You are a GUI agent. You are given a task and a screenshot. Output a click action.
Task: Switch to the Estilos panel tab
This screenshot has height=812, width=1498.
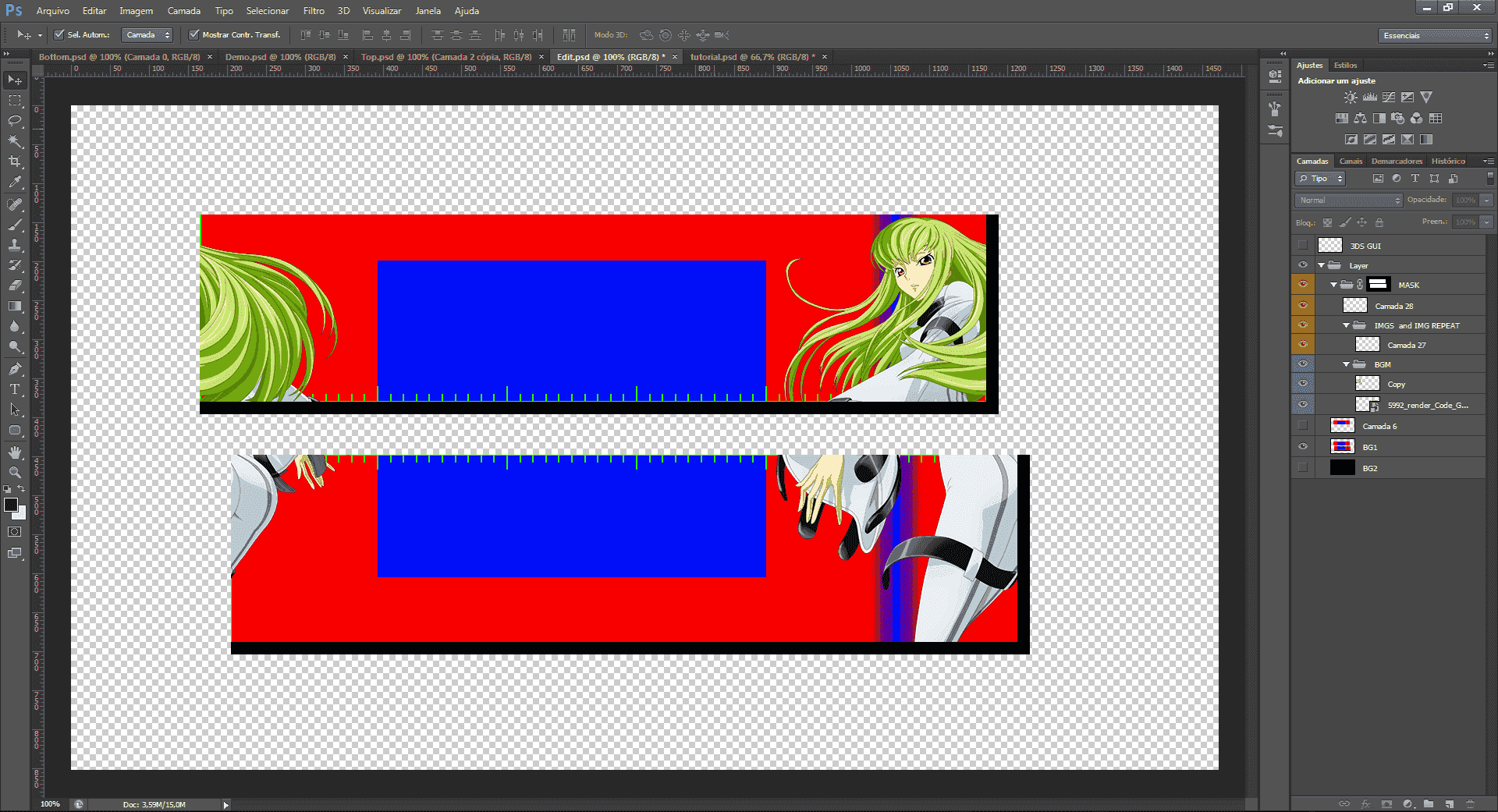click(1345, 66)
